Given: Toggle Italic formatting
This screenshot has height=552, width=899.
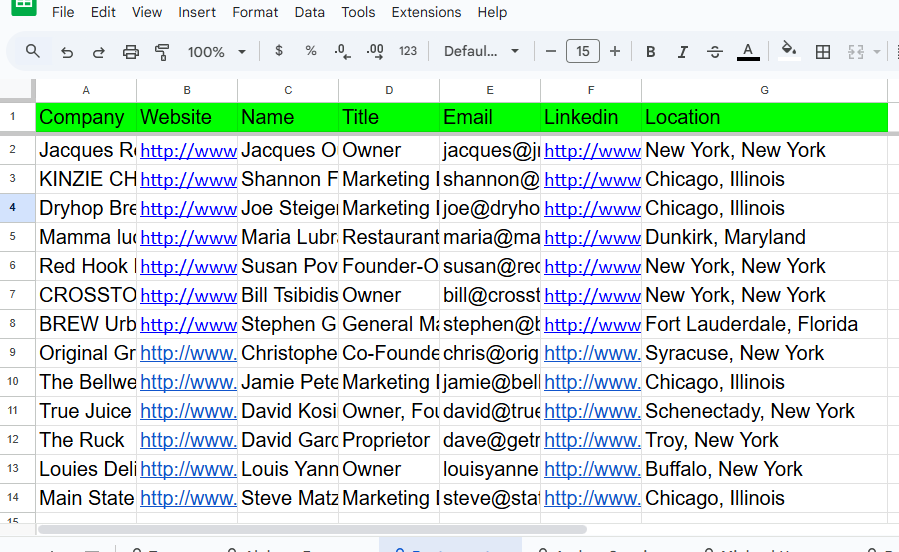Looking at the screenshot, I should pos(682,52).
